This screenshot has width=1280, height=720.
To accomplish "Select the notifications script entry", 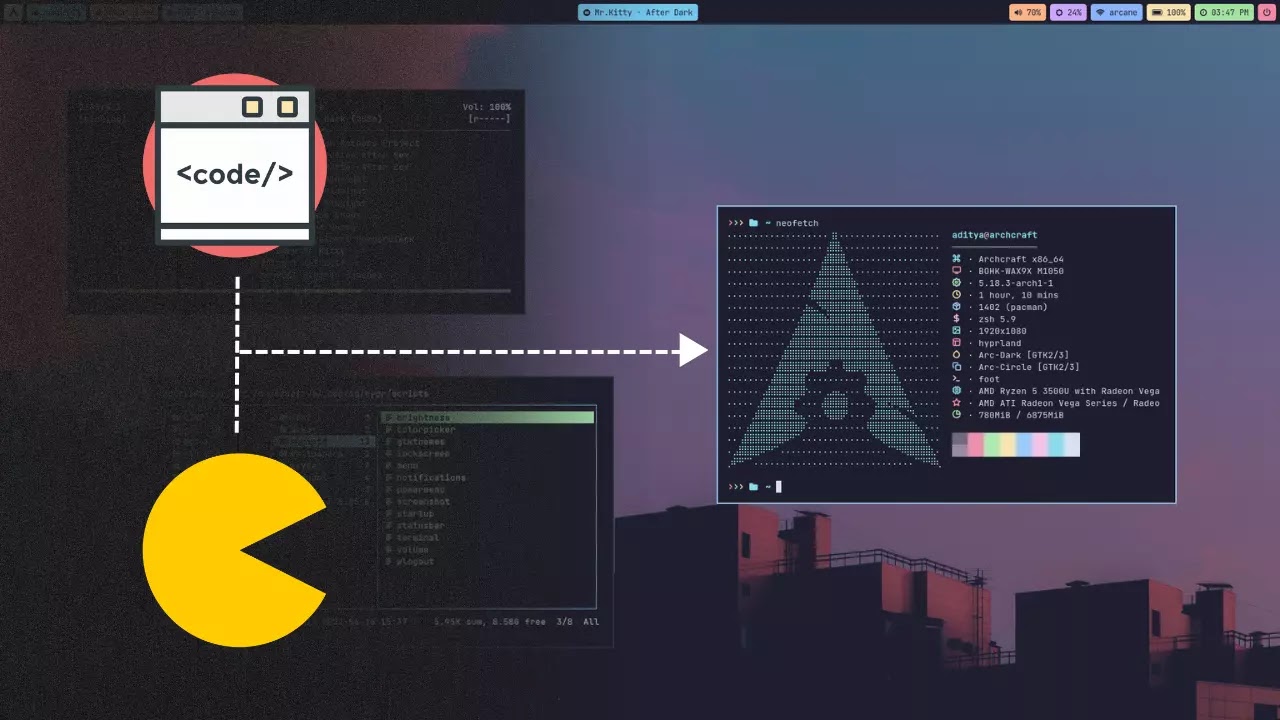I will tap(431, 478).
